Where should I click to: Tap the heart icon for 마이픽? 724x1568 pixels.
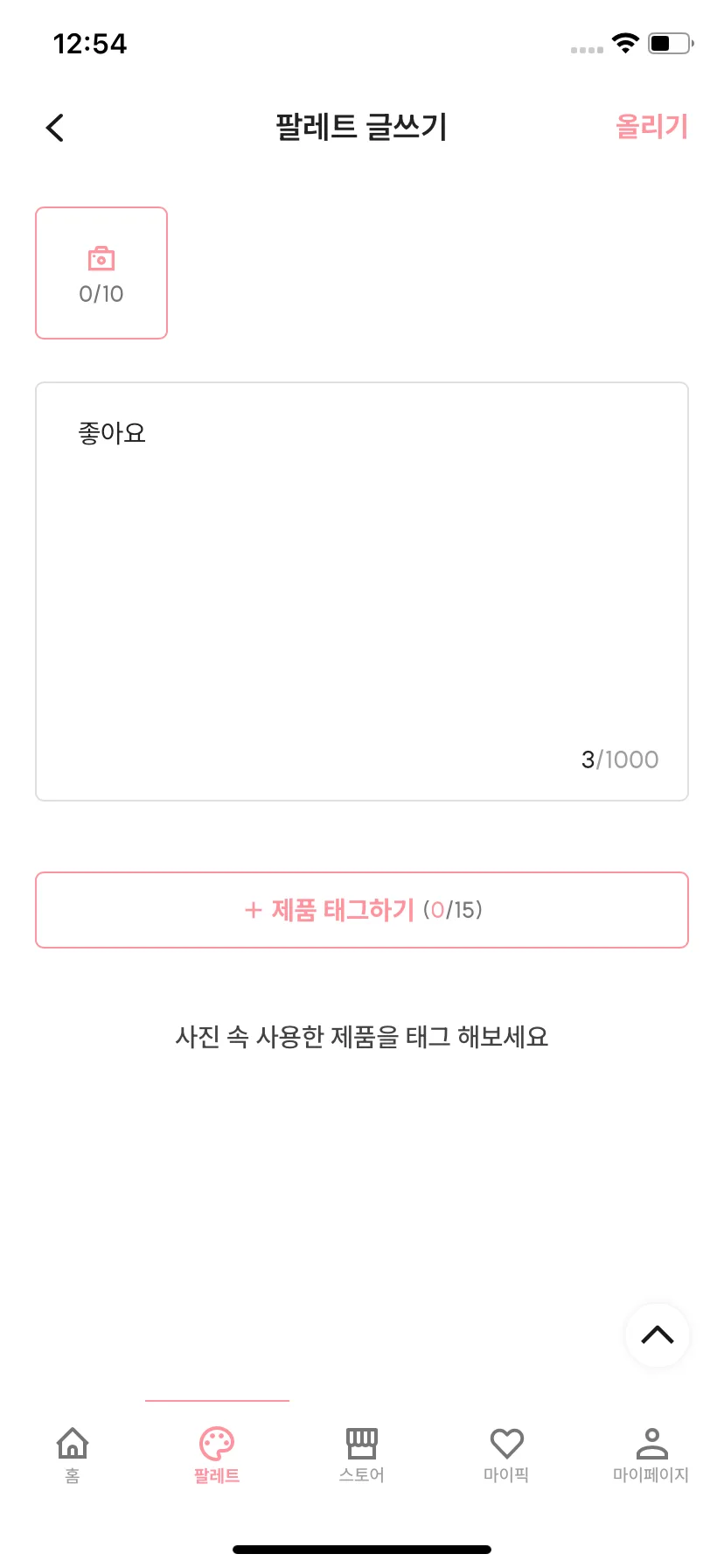click(x=506, y=1444)
